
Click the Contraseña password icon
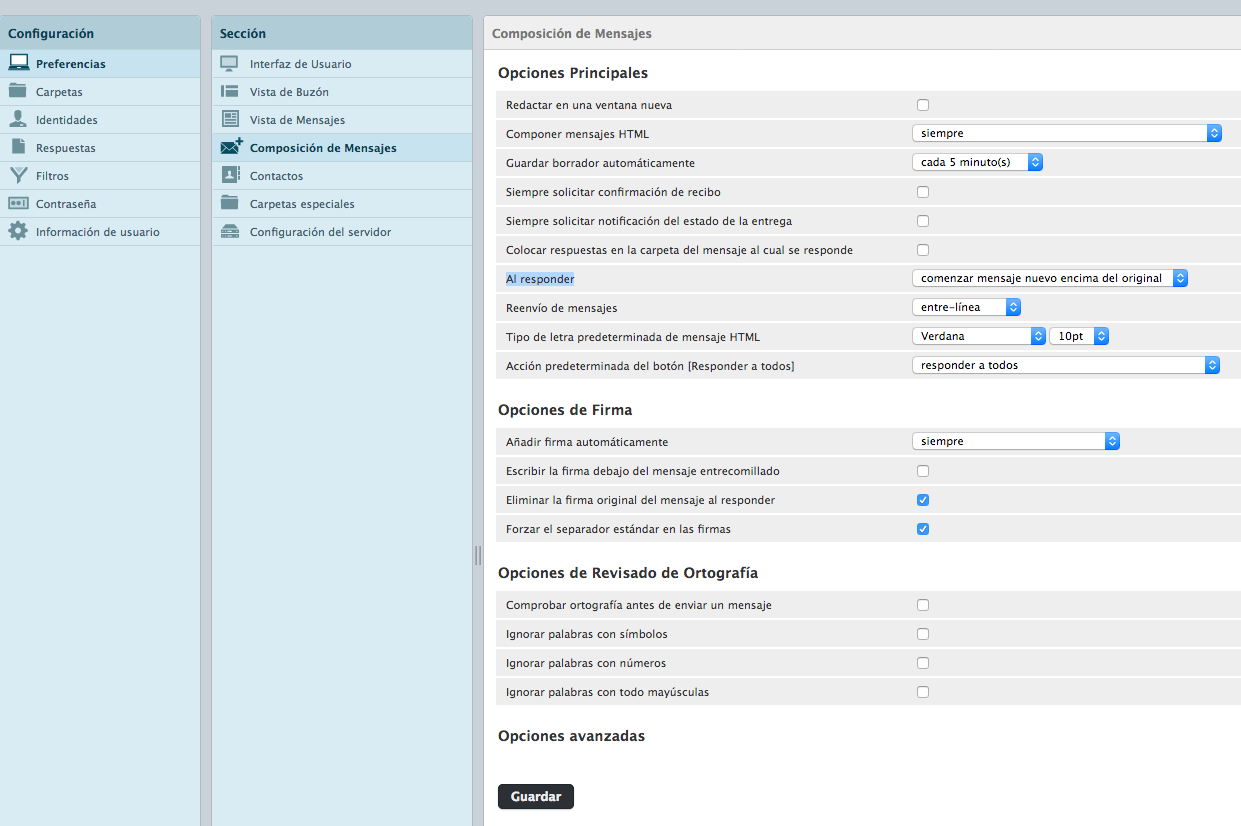18,203
